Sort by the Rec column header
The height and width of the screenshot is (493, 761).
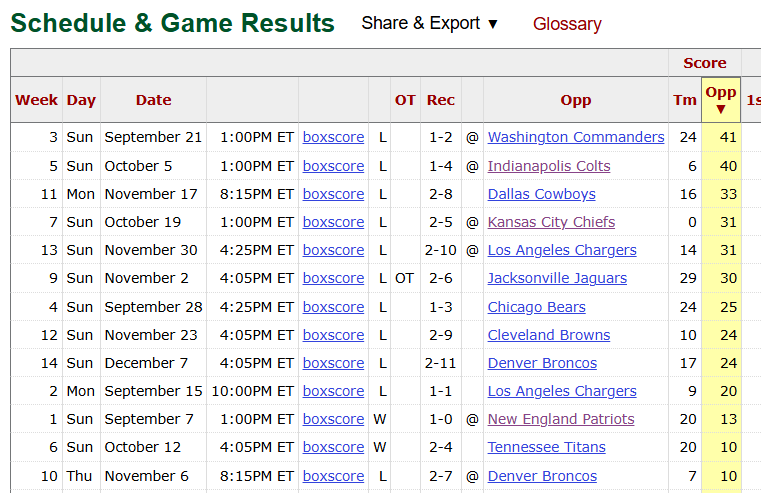[x=440, y=100]
